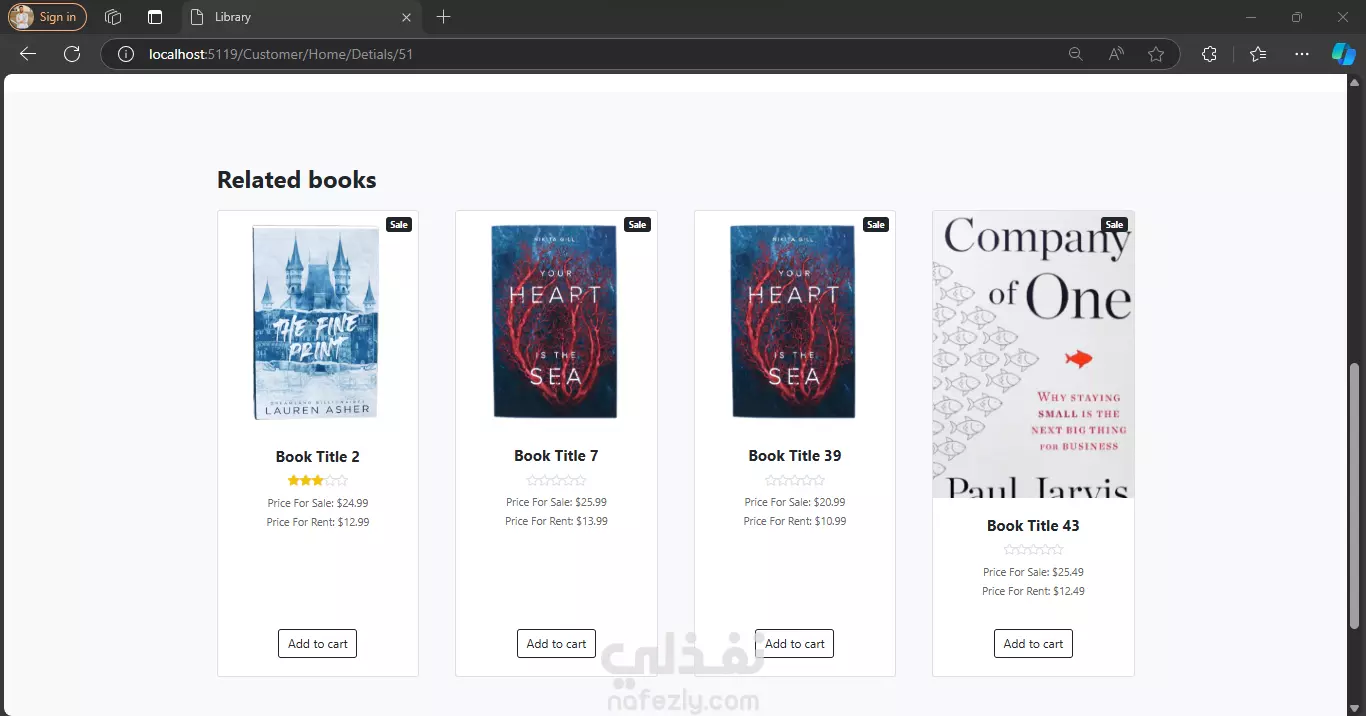The width and height of the screenshot is (1366, 716).
Task: Click the Book Title 7 heading
Action: click(x=556, y=456)
